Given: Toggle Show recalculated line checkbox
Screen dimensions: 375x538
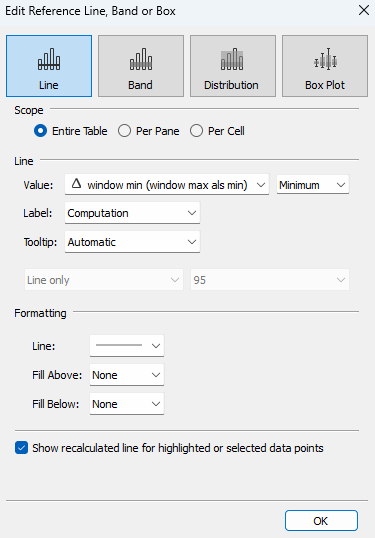Looking at the screenshot, I should [21, 448].
